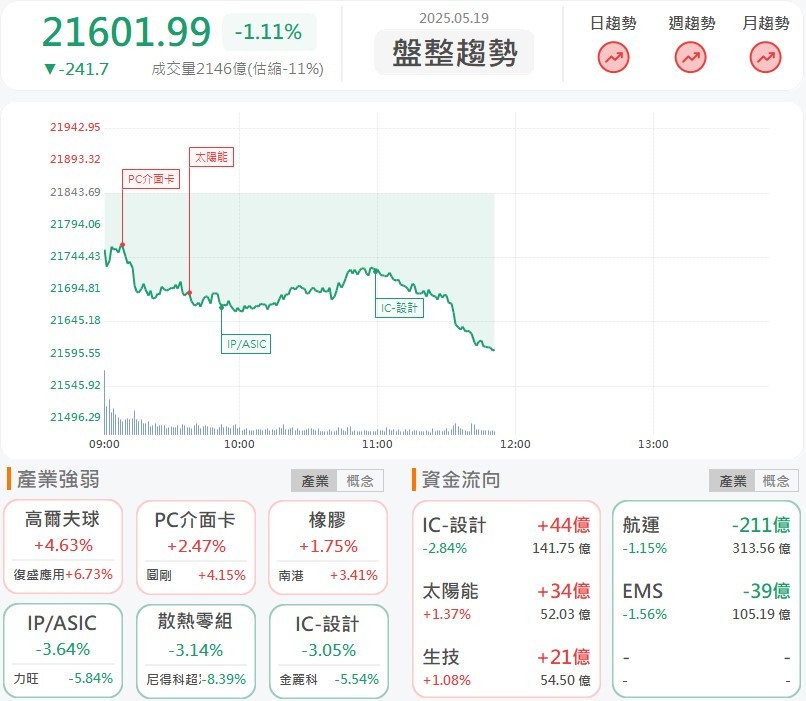
Task: Click the 141.75 億 turnover value
Action: pos(561,548)
